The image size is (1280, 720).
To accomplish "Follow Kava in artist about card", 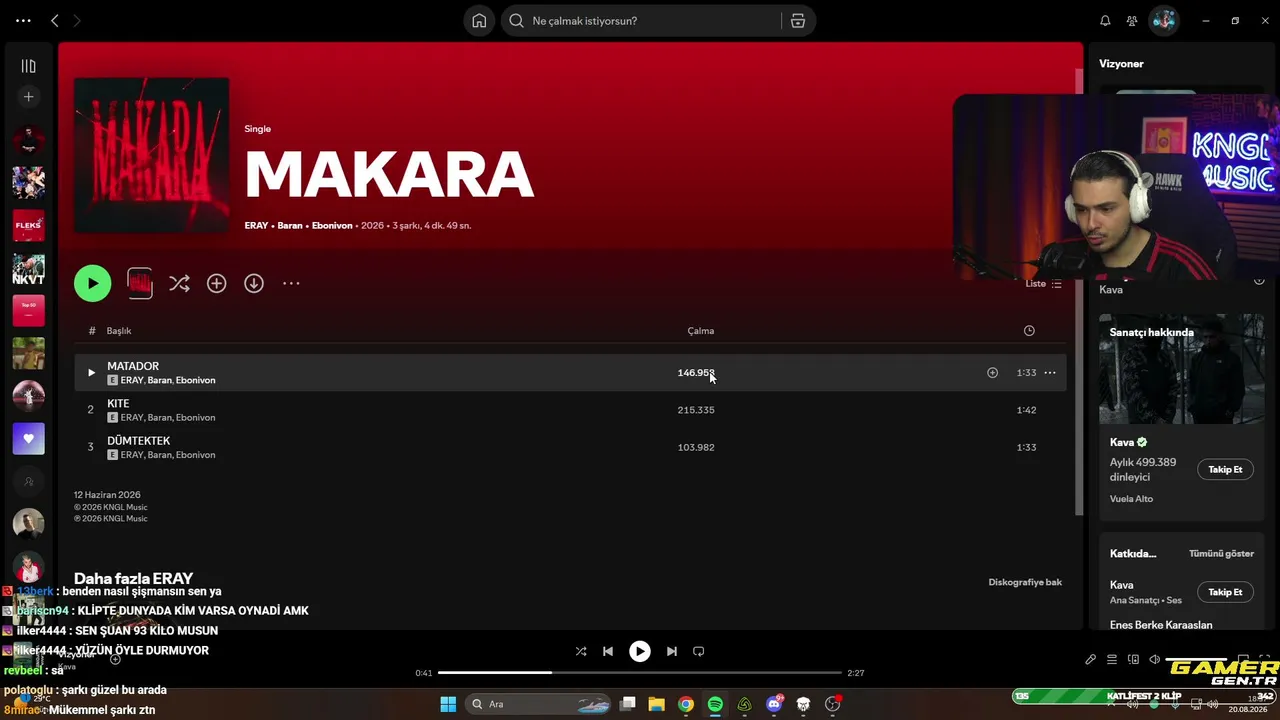I will pos(1225,470).
